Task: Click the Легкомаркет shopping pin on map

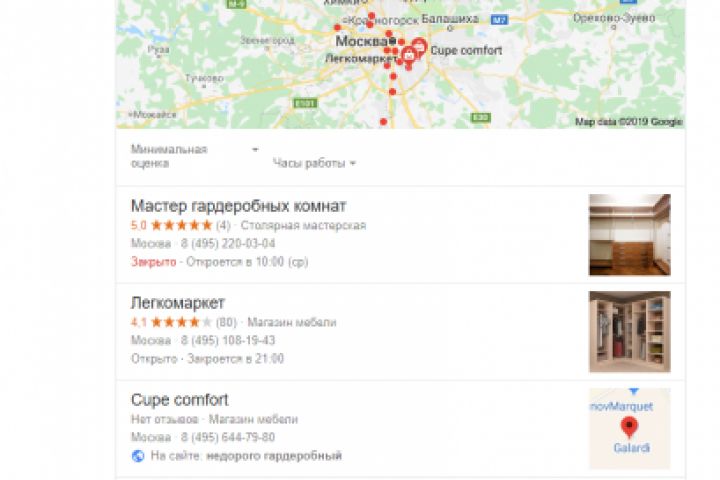Action: point(409,56)
